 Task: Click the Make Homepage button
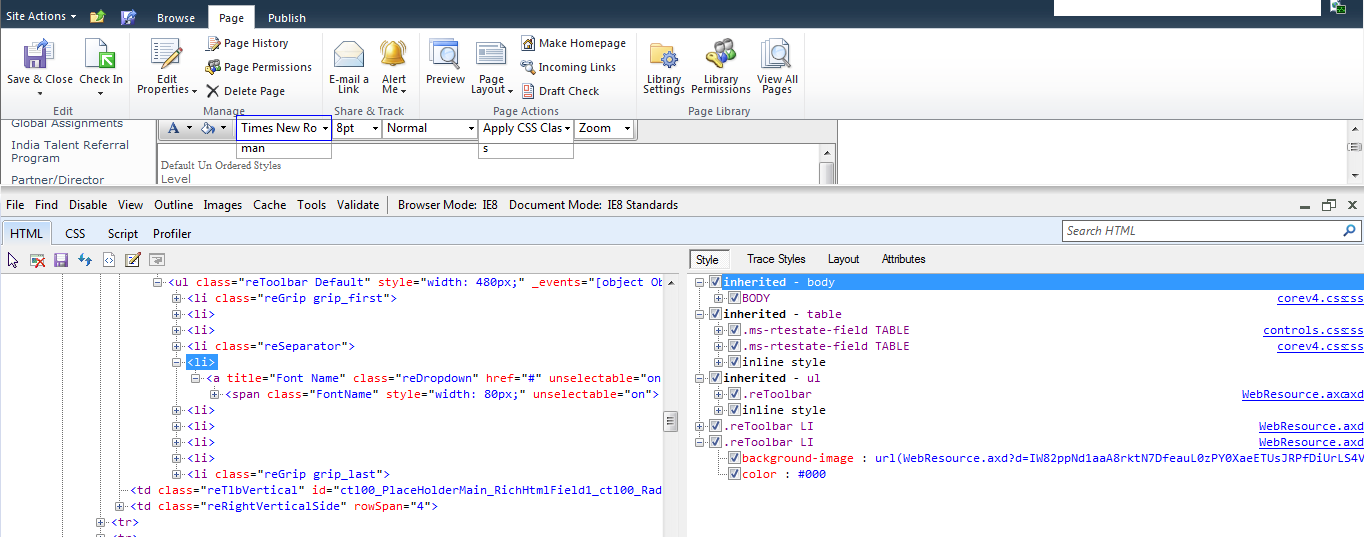pos(573,43)
